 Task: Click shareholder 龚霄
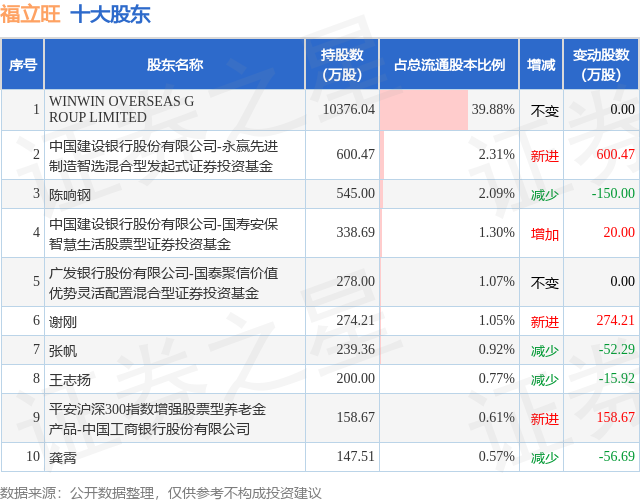(x=63, y=458)
